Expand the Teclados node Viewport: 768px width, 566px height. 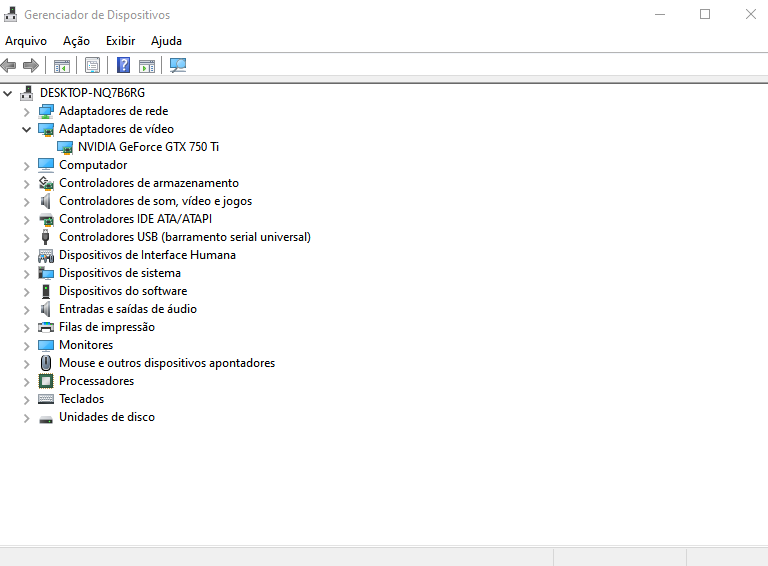pyautogui.click(x=26, y=400)
